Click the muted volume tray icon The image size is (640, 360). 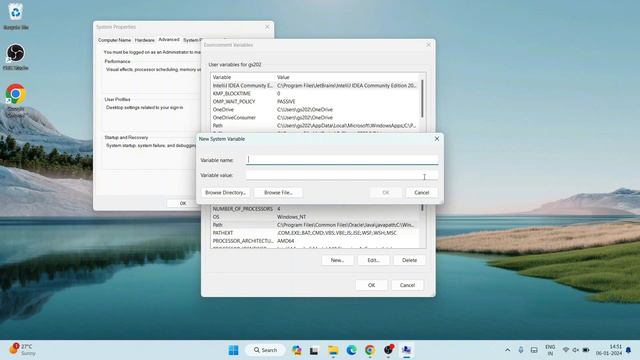tap(576, 350)
